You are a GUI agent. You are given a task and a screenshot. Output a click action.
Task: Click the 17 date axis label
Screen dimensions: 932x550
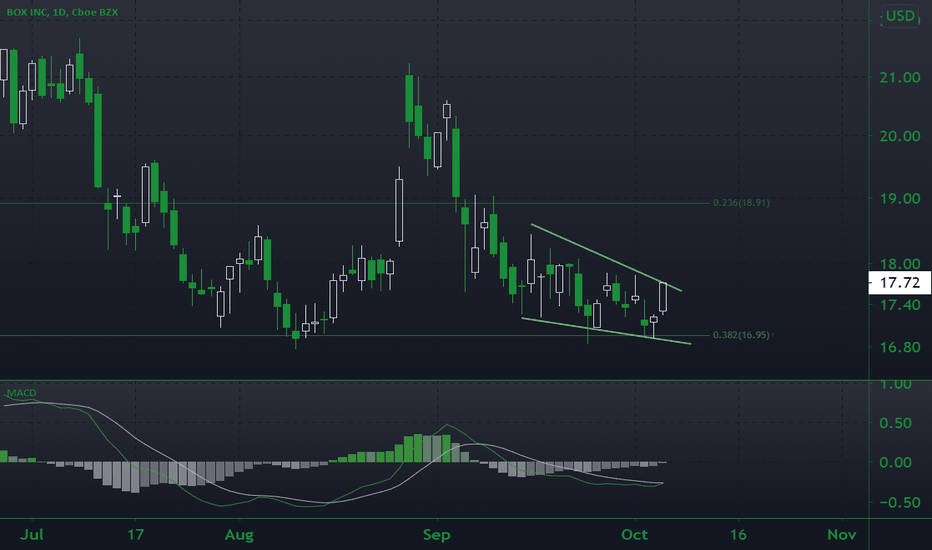pyautogui.click(x=136, y=535)
